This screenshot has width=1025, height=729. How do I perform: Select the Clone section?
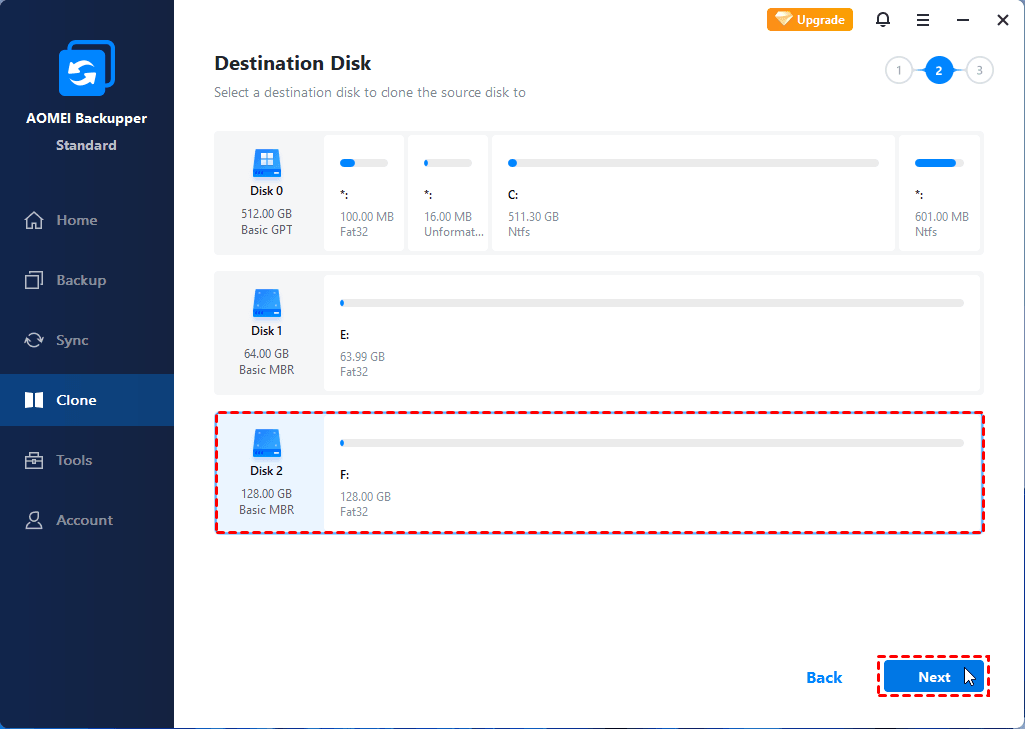tap(87, 400)
